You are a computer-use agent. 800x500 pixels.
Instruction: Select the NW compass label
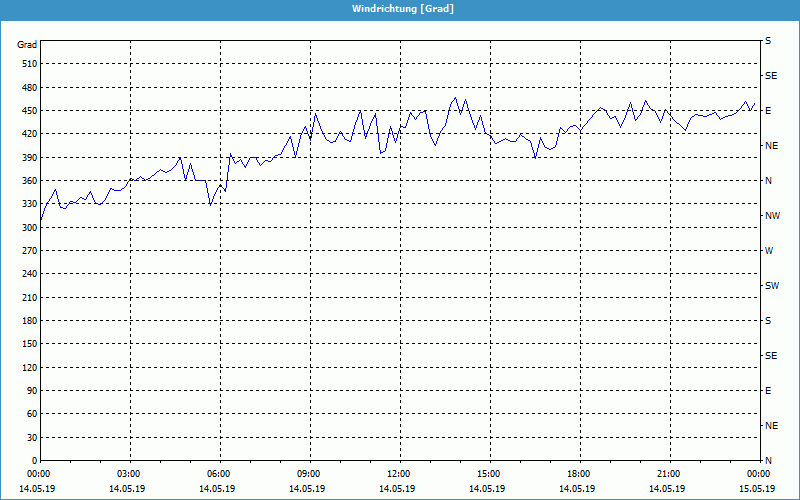tap(771, 216)
